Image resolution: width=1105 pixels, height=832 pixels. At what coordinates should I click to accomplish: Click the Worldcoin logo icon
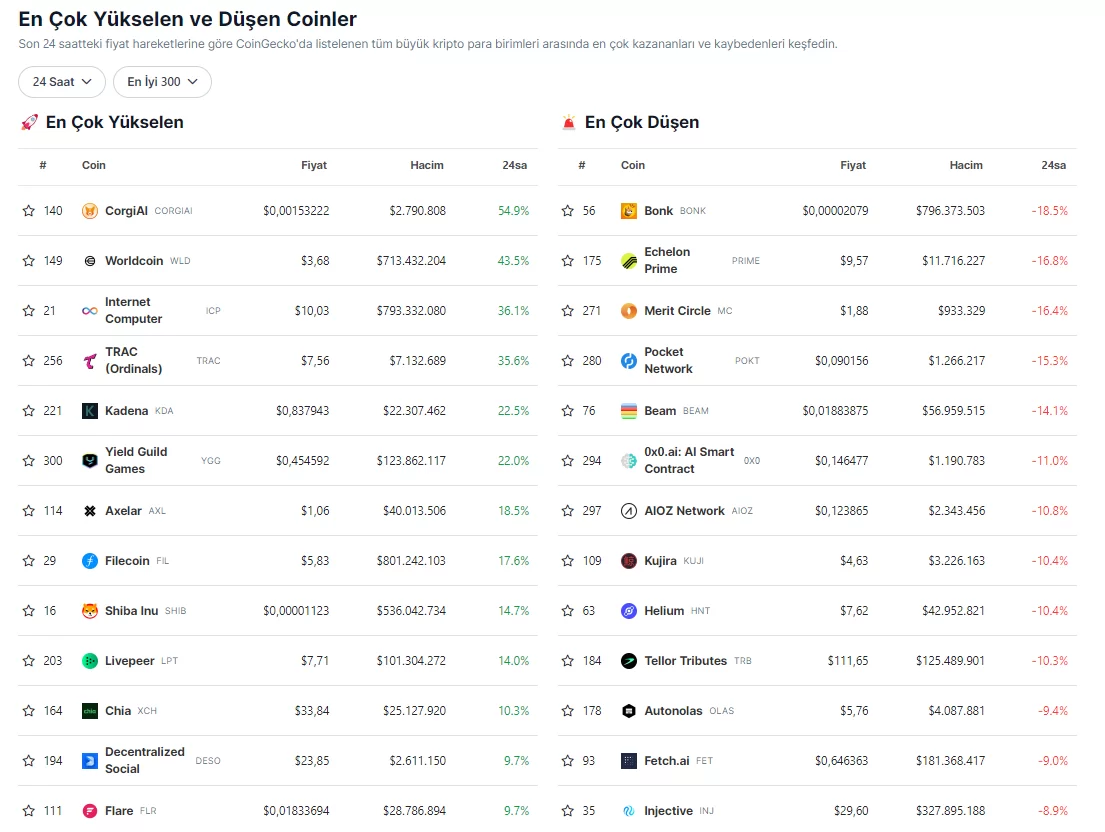click(x=90, y=261)
